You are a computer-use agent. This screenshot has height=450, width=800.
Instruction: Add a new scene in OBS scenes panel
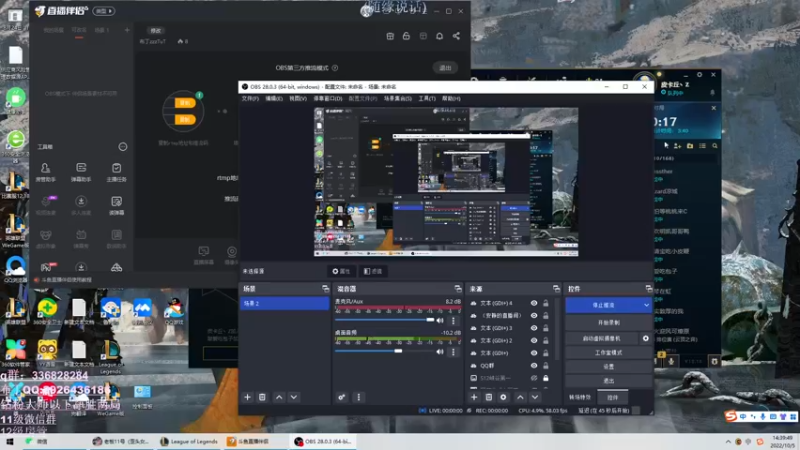247,397
